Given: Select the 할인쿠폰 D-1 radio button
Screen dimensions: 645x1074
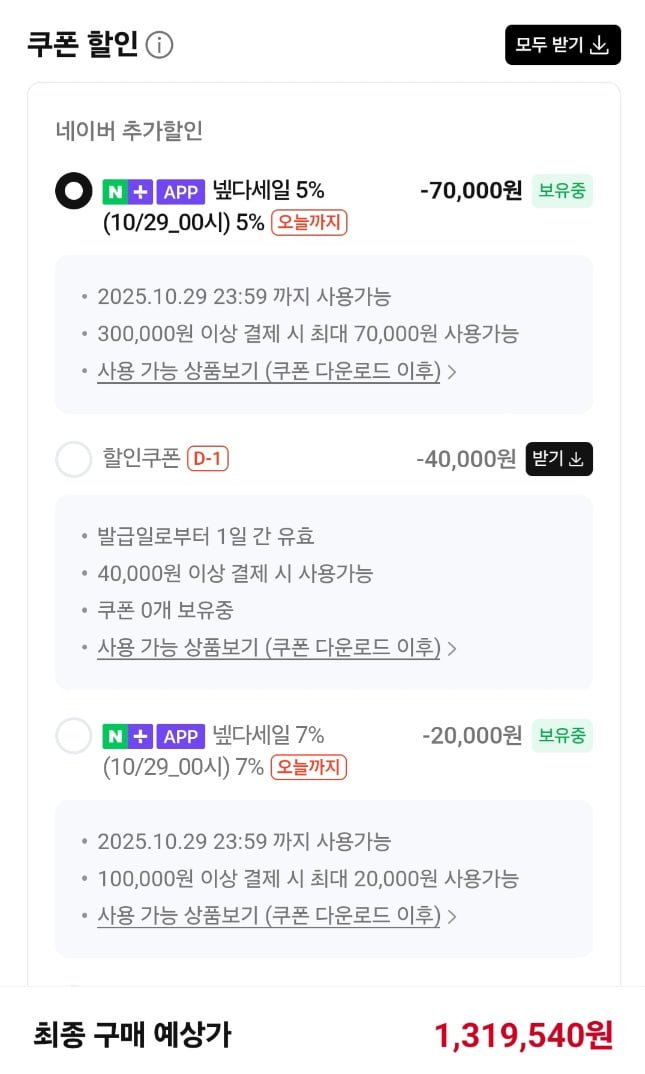Looking at the screenshot, I should click(73, 459).
